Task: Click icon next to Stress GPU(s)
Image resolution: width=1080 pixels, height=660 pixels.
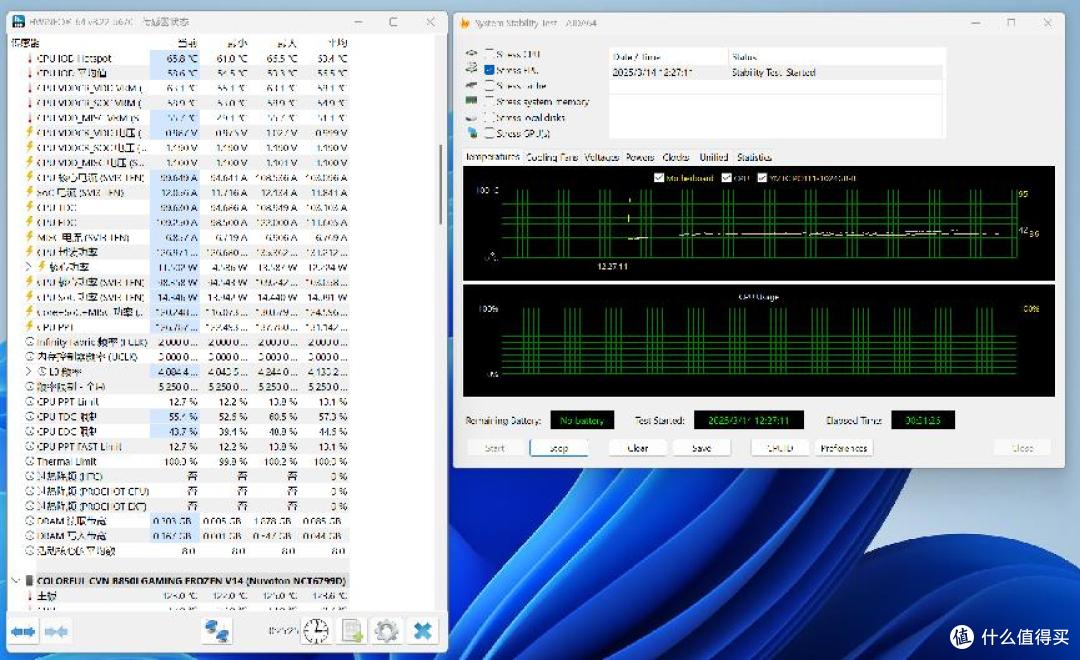Action: 472,132
